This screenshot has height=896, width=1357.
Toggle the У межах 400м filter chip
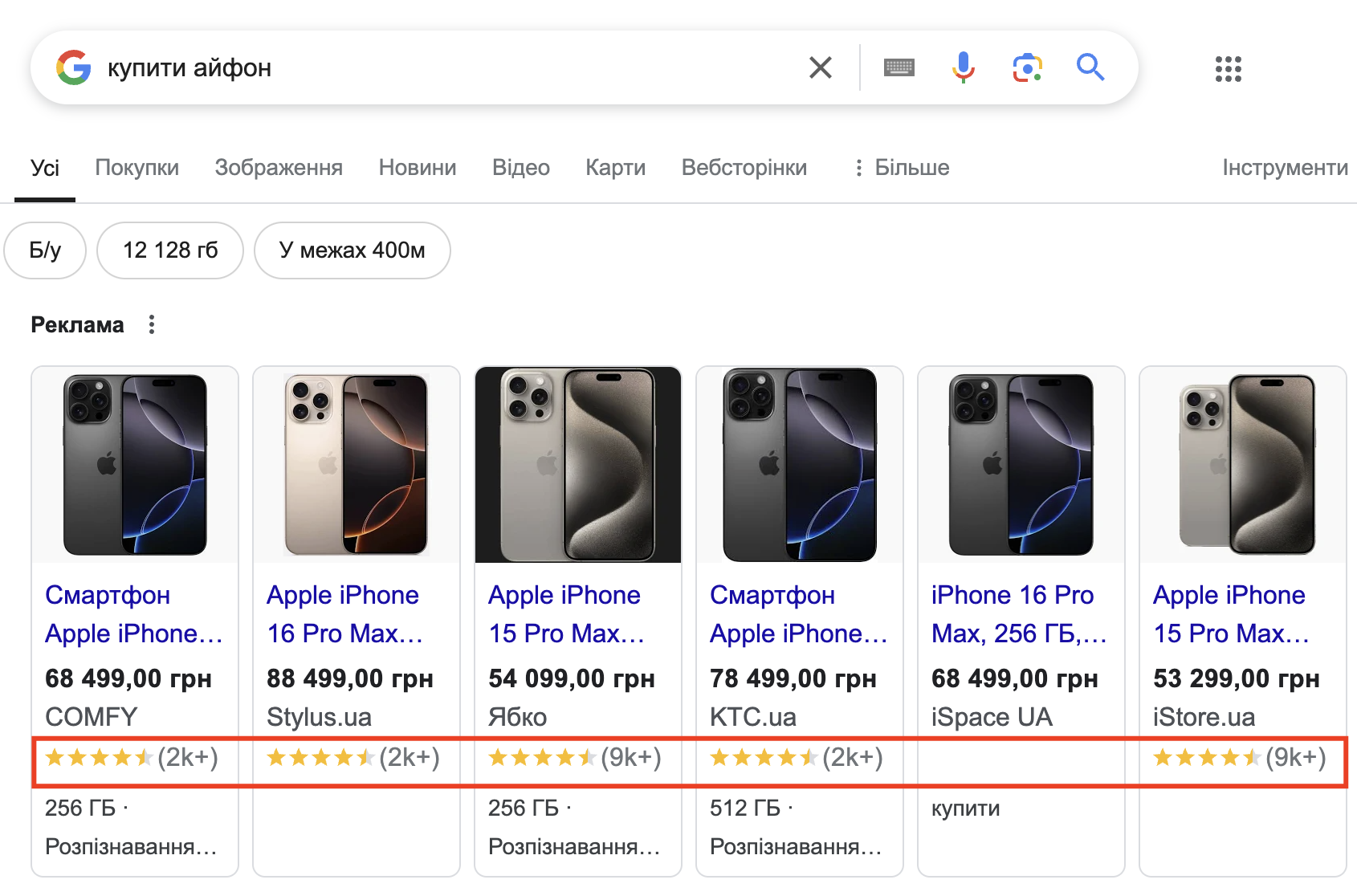click(x=352, y=250)
